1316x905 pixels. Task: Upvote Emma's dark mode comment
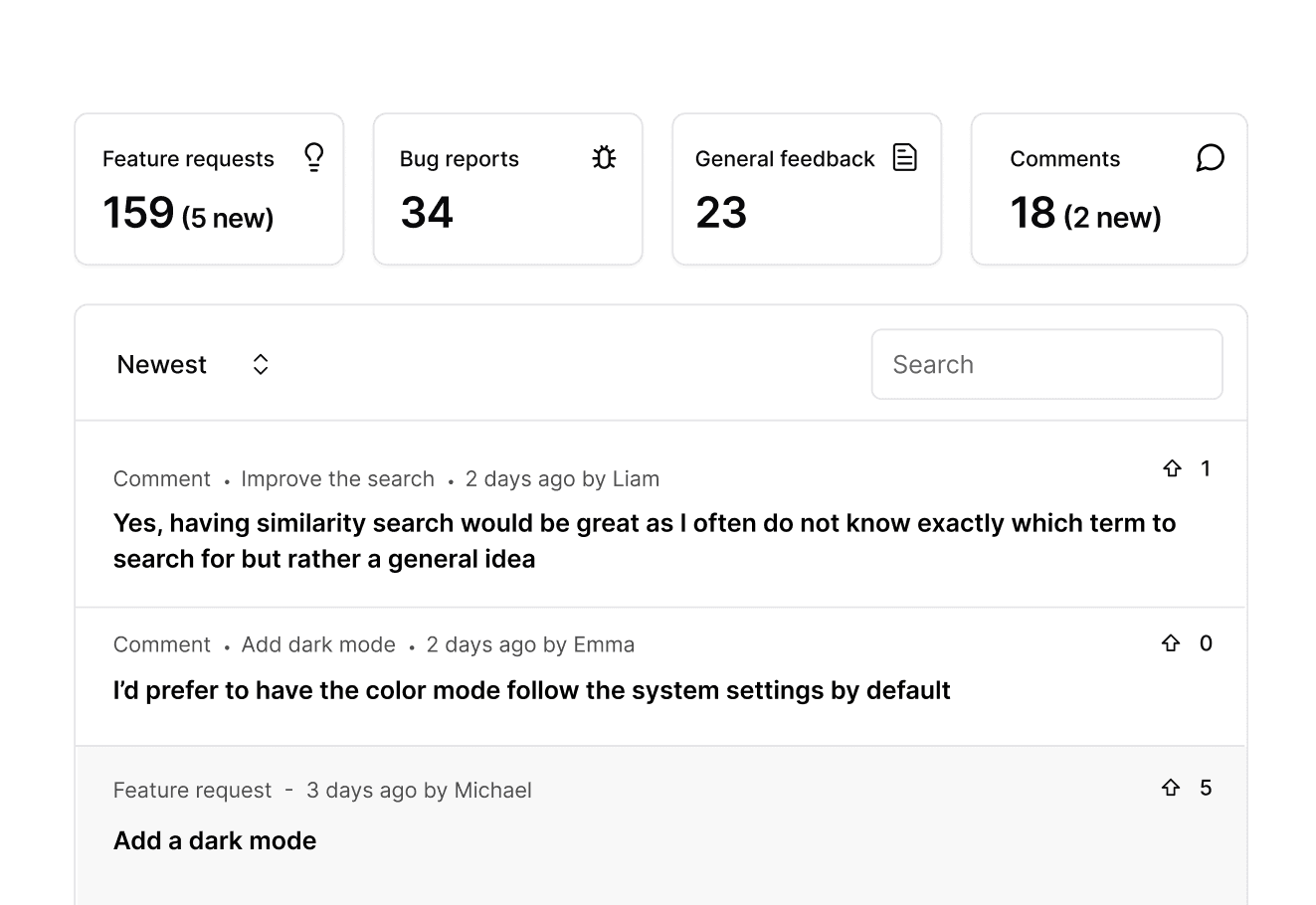point(1171,643)
